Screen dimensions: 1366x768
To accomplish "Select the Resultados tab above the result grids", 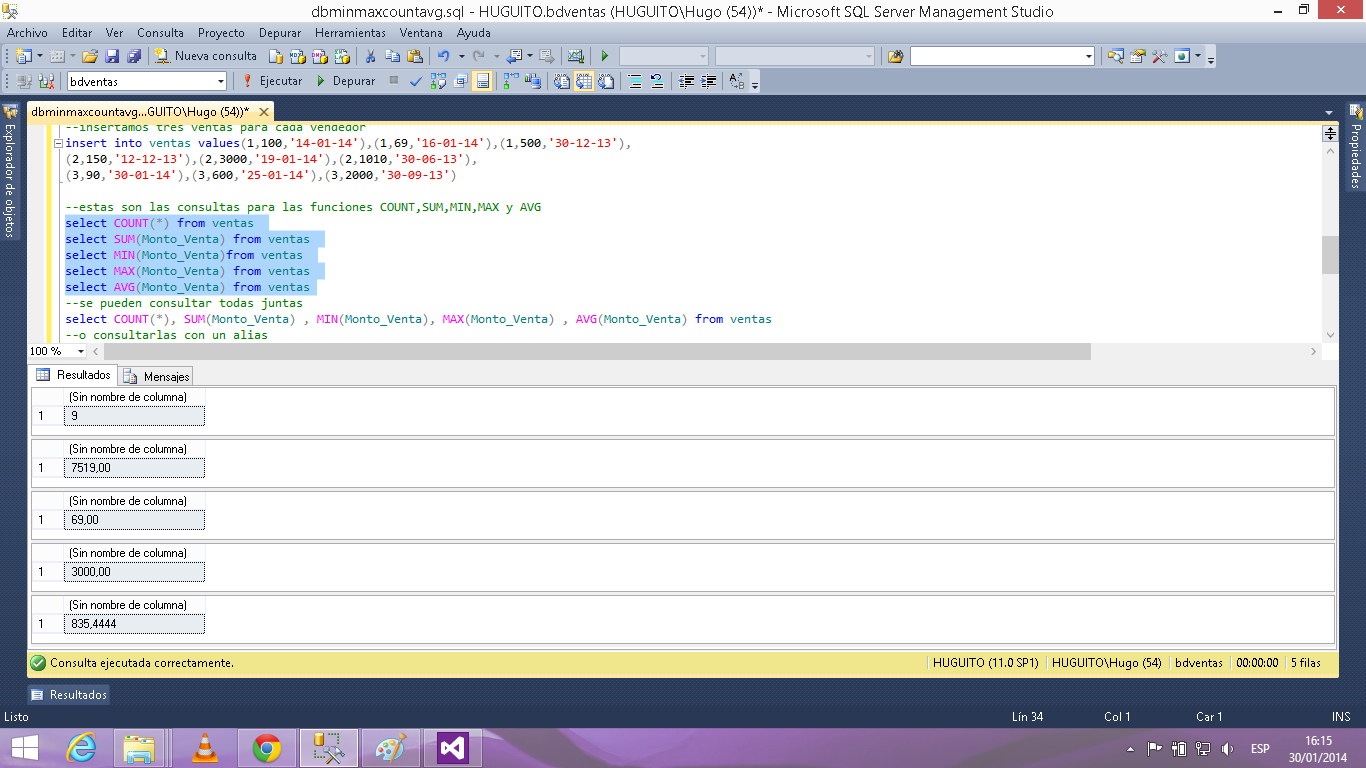I will [x=74, y=375].
